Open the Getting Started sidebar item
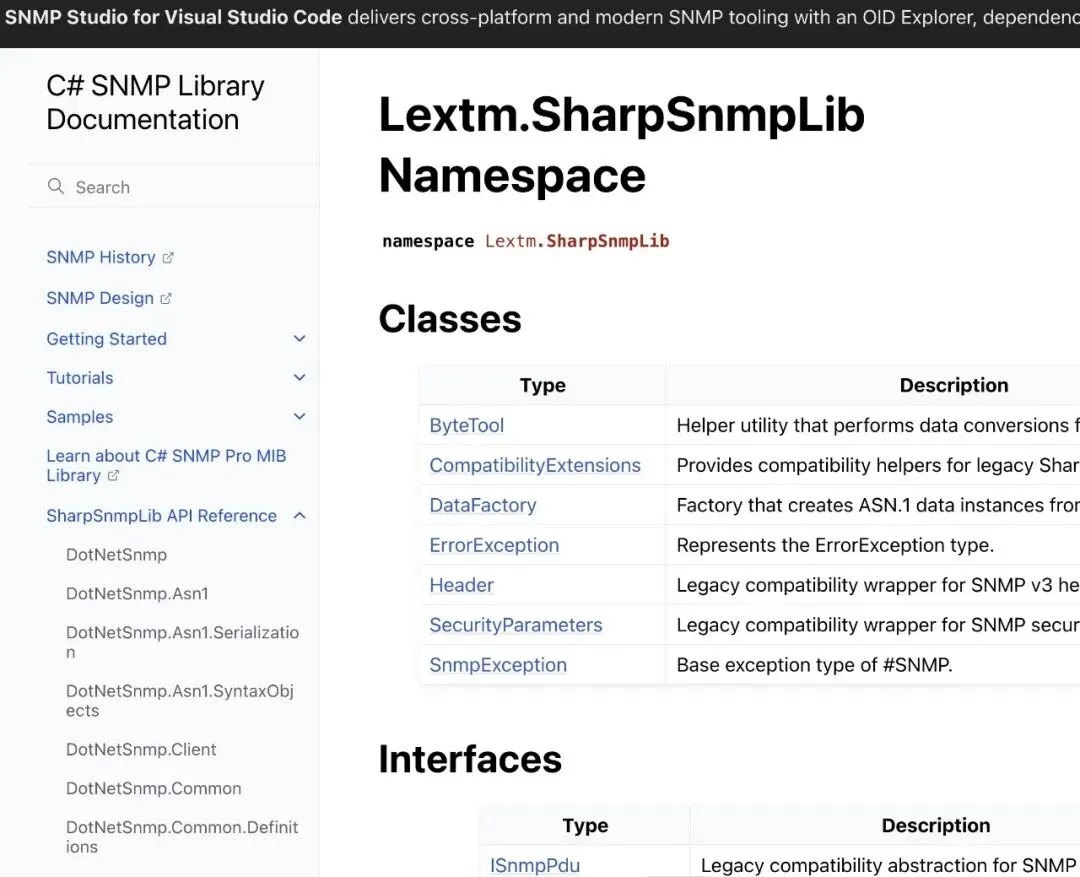This screenshot has height=877, width=1080. [x=107, y=338]
